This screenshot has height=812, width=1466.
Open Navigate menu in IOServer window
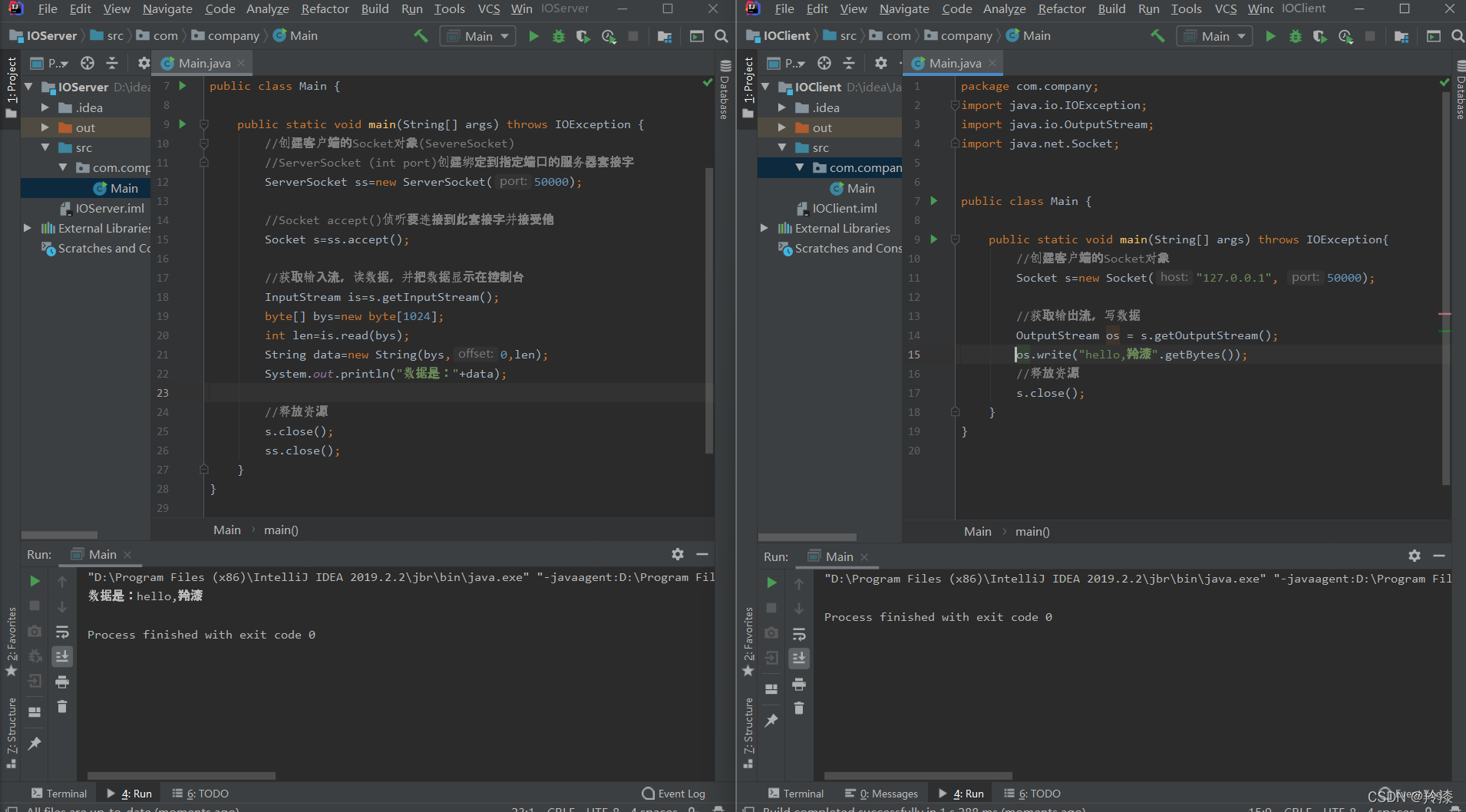coord(167,9)
